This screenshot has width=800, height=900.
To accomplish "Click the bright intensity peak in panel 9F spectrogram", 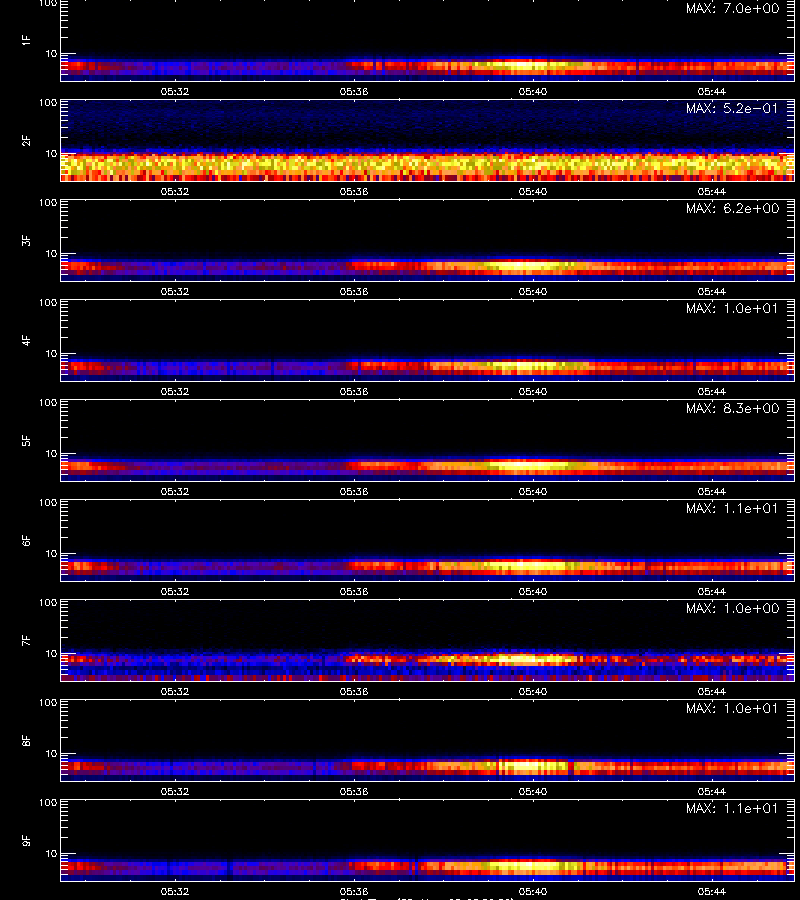I will (525, 866).
